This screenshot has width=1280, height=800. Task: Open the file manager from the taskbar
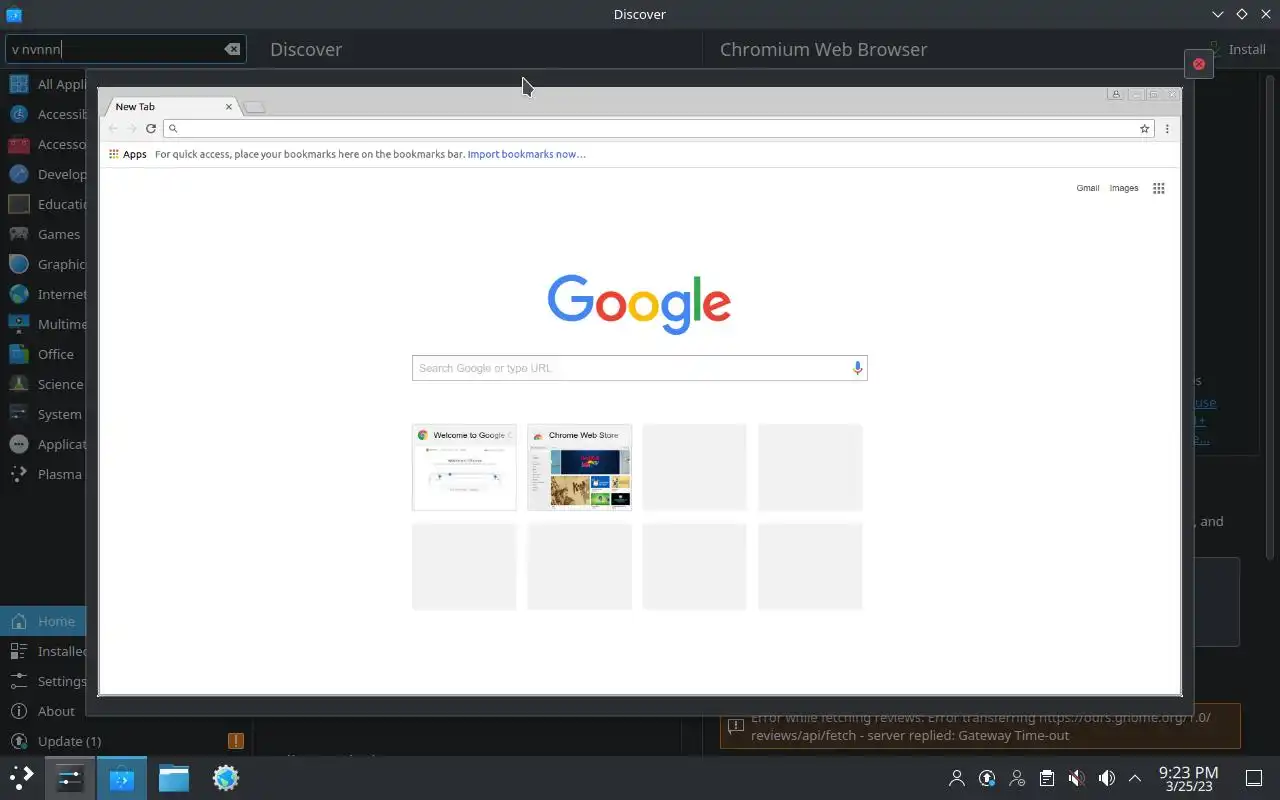(174, 778)
